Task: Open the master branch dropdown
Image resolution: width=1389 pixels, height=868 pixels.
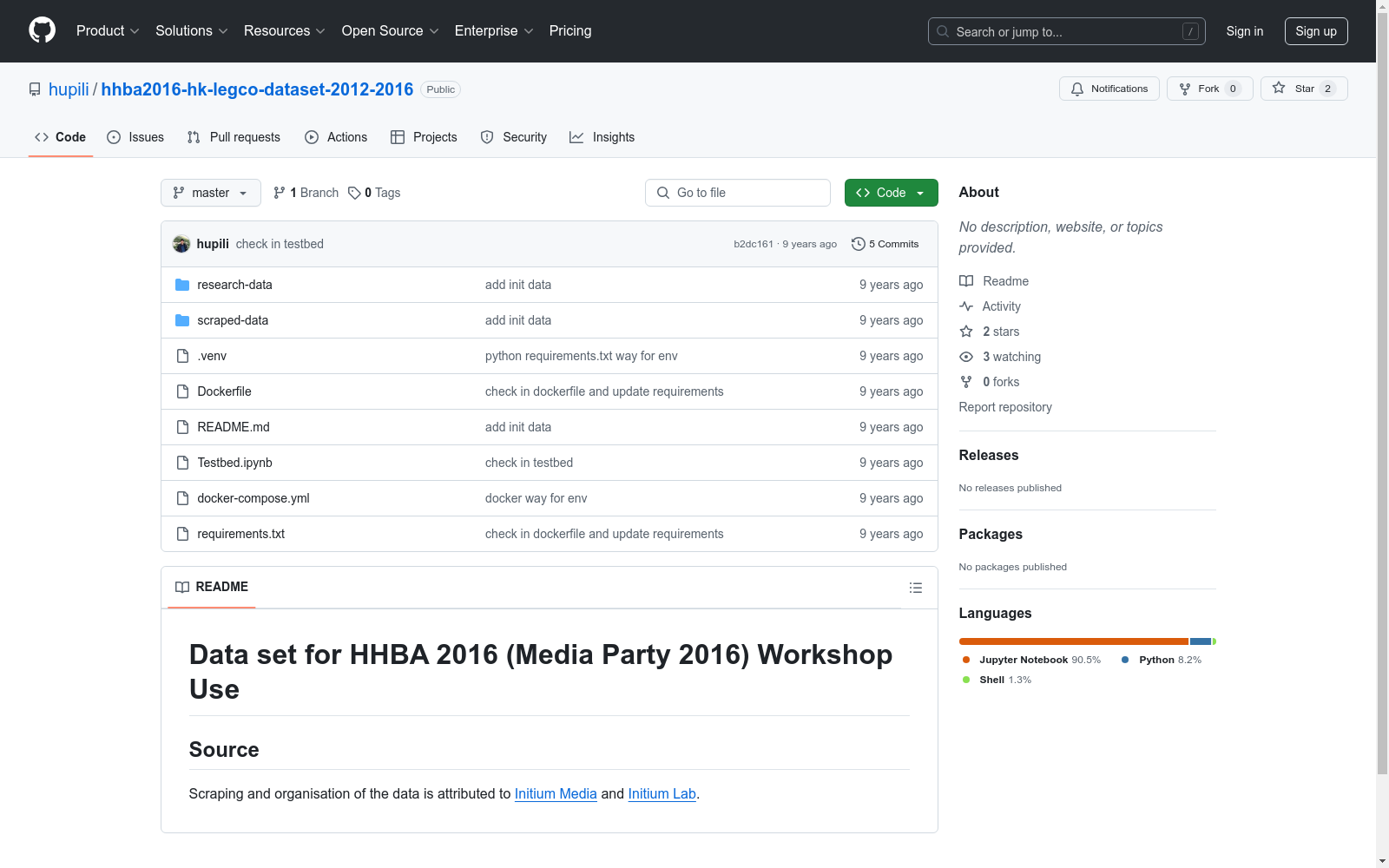Action: click(211, 193)
